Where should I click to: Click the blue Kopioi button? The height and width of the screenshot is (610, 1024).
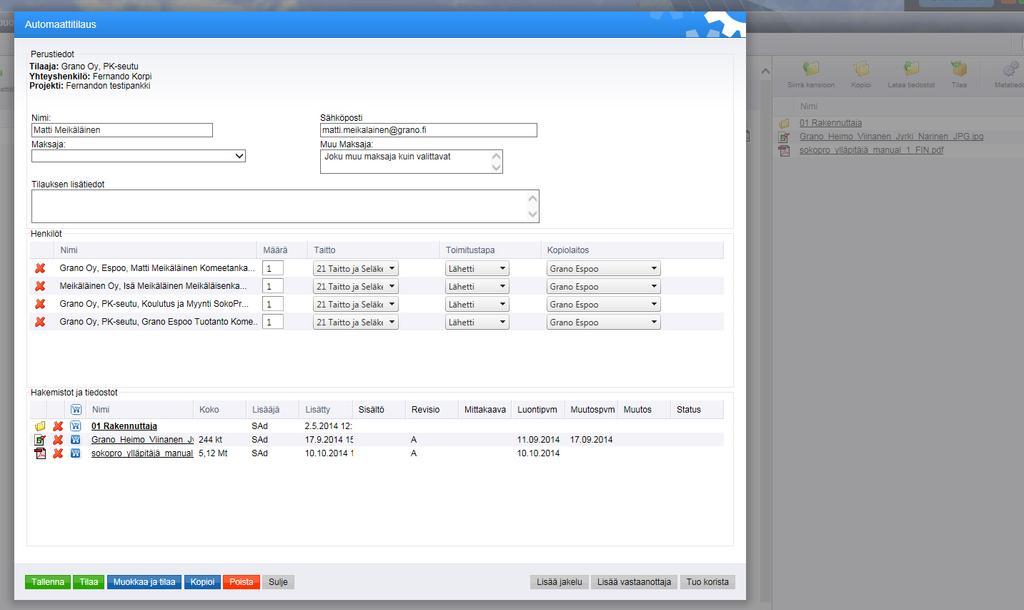pos(202,582)
